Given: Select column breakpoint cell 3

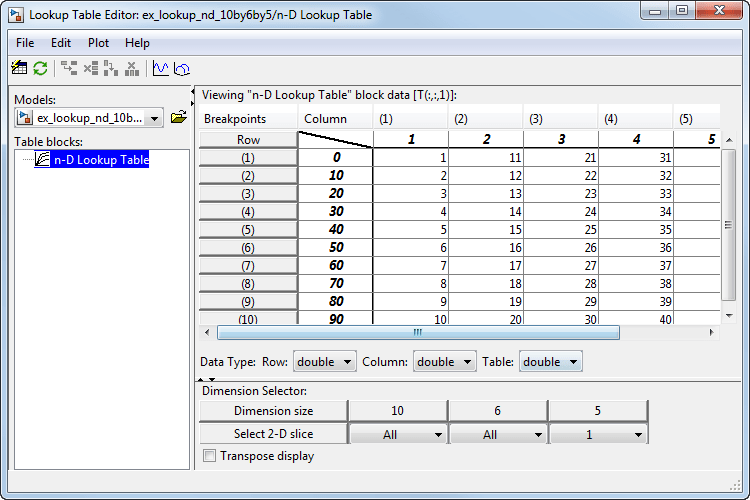Looking at the screenshot, I should [561, 139].
